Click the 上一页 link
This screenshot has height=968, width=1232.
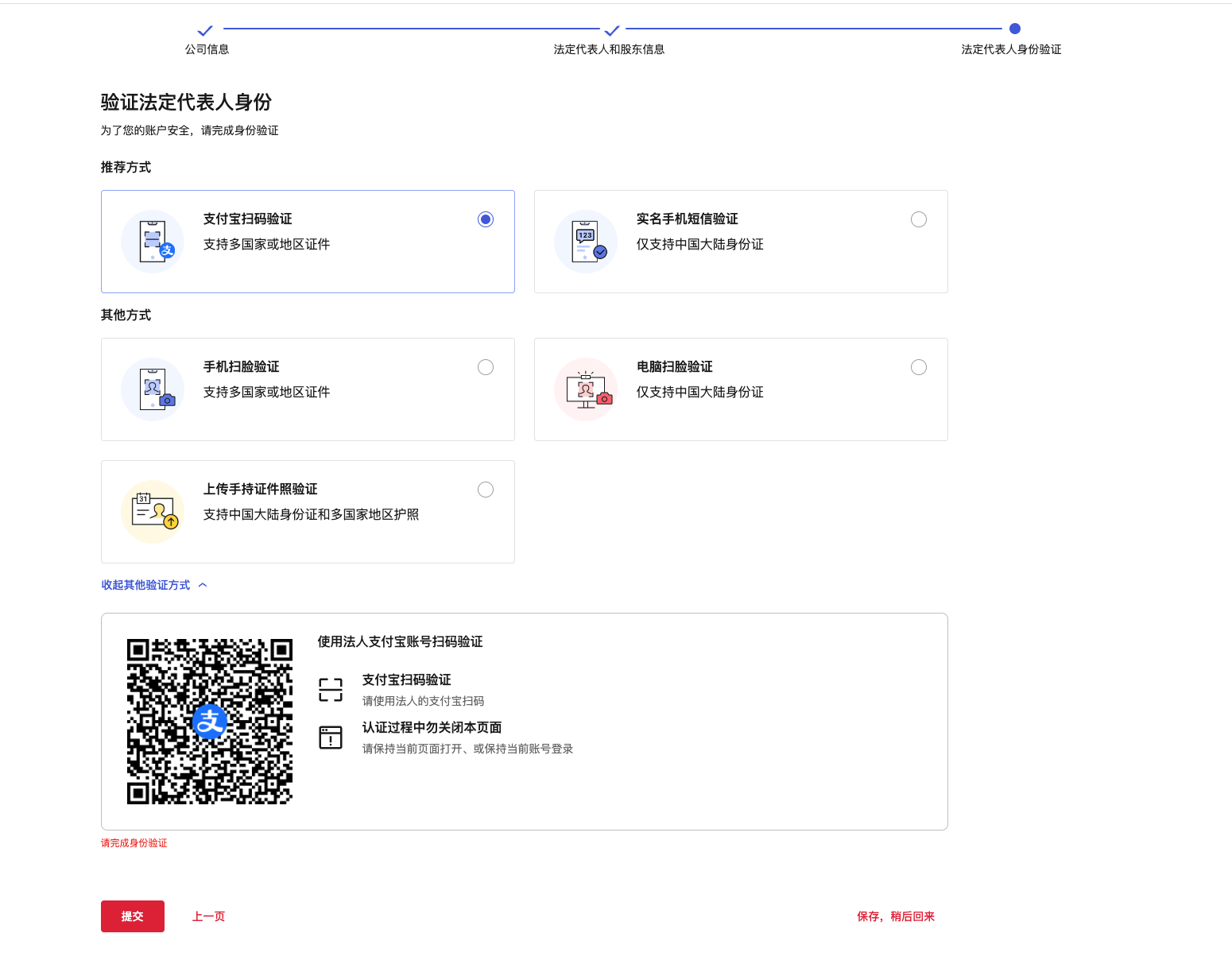coord(208,916)
